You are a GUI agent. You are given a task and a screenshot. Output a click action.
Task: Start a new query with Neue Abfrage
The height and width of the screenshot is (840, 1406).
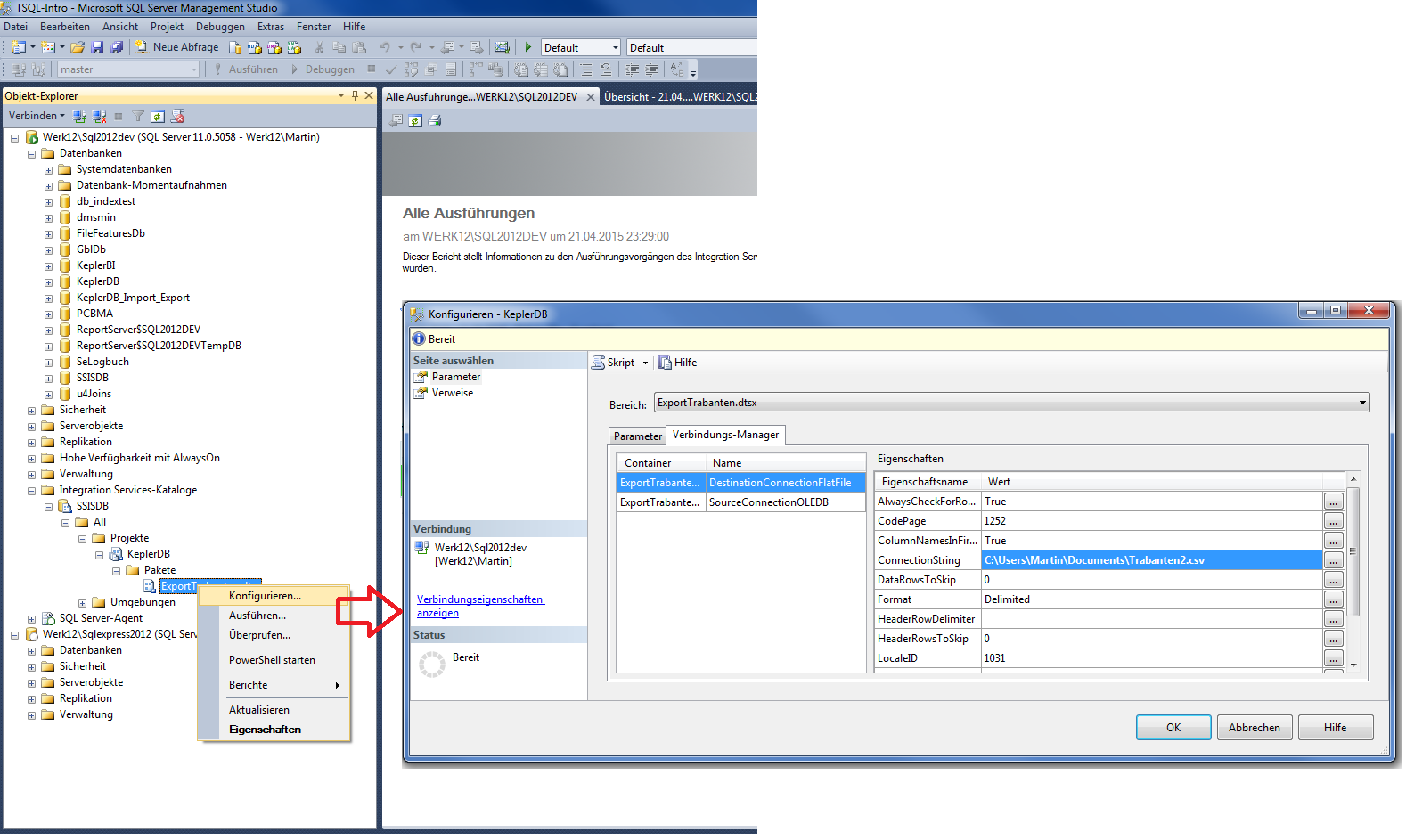(x=176, y=47)
